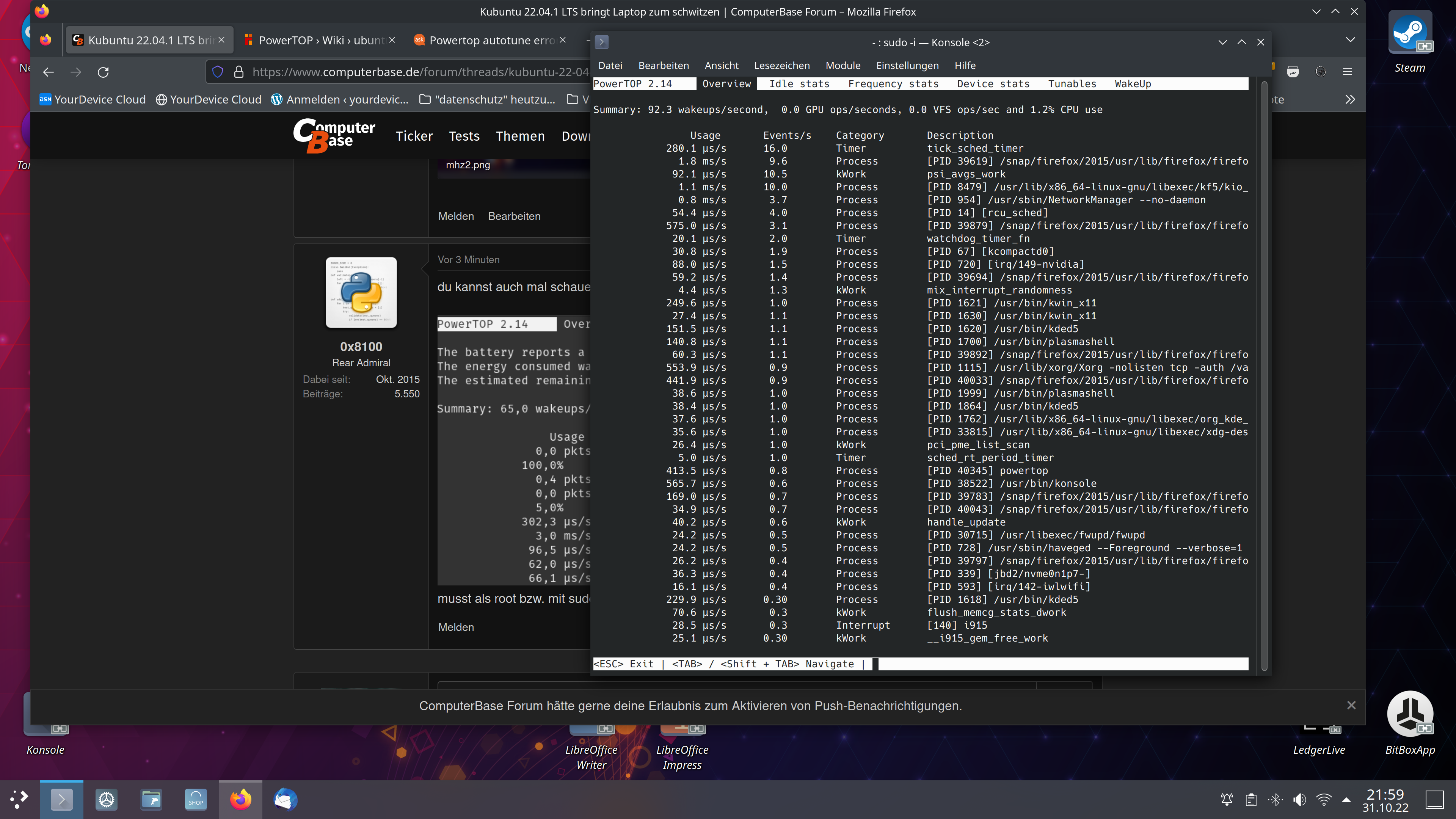1456x819 pixels.
Task: Expand the hidden system tray icons arrow
Action: (x=1346, y=800)
